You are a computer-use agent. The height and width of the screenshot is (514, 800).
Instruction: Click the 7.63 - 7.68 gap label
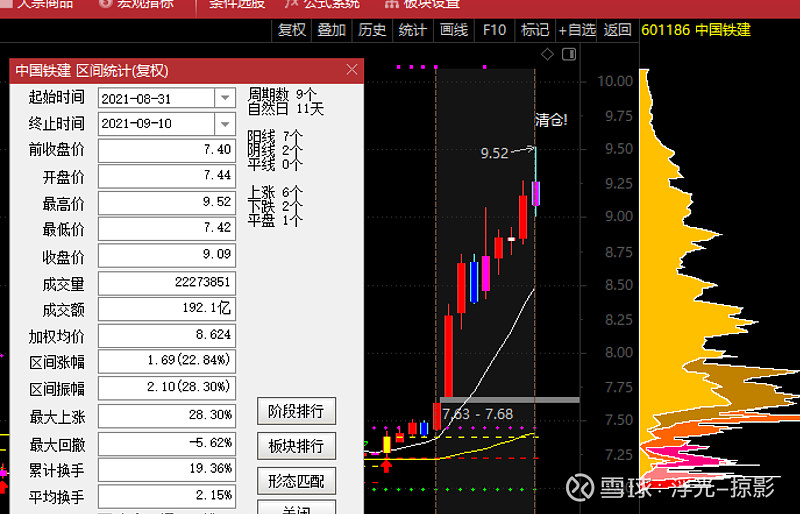point(478,414)
